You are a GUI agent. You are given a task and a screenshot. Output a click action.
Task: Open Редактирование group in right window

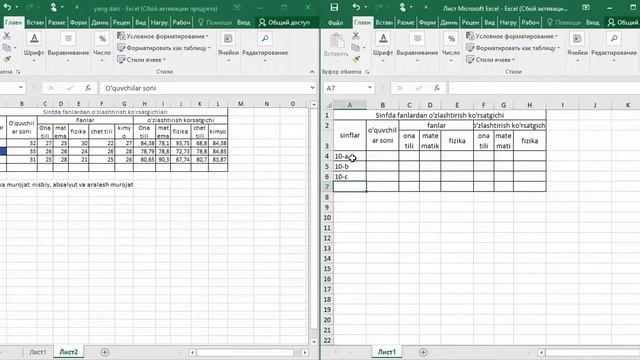(614, 47)
